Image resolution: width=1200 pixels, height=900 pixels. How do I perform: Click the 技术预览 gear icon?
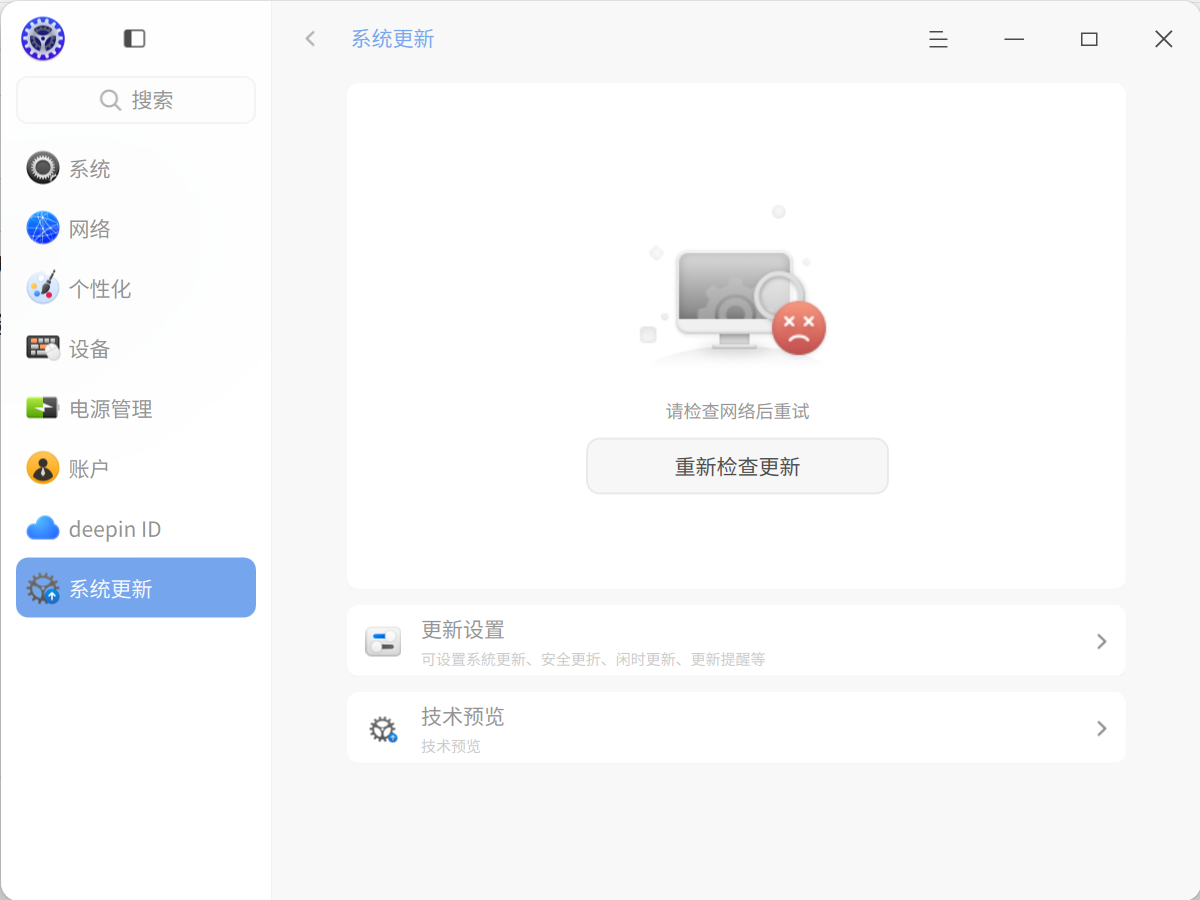(383, 729)
